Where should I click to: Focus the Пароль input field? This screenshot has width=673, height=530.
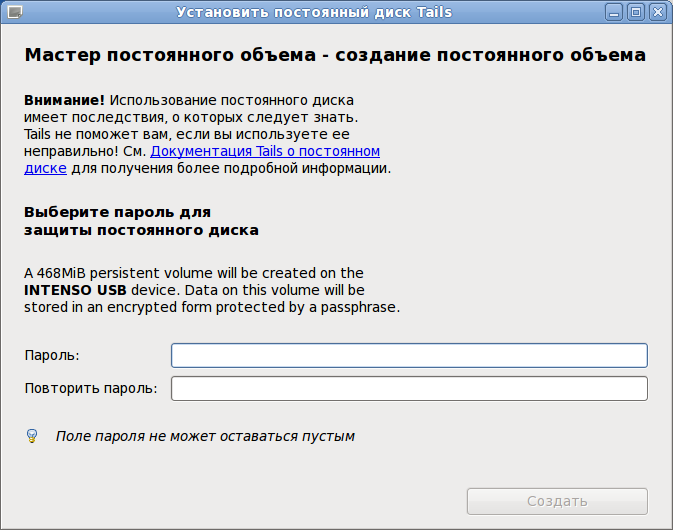[x=409, y=355]
